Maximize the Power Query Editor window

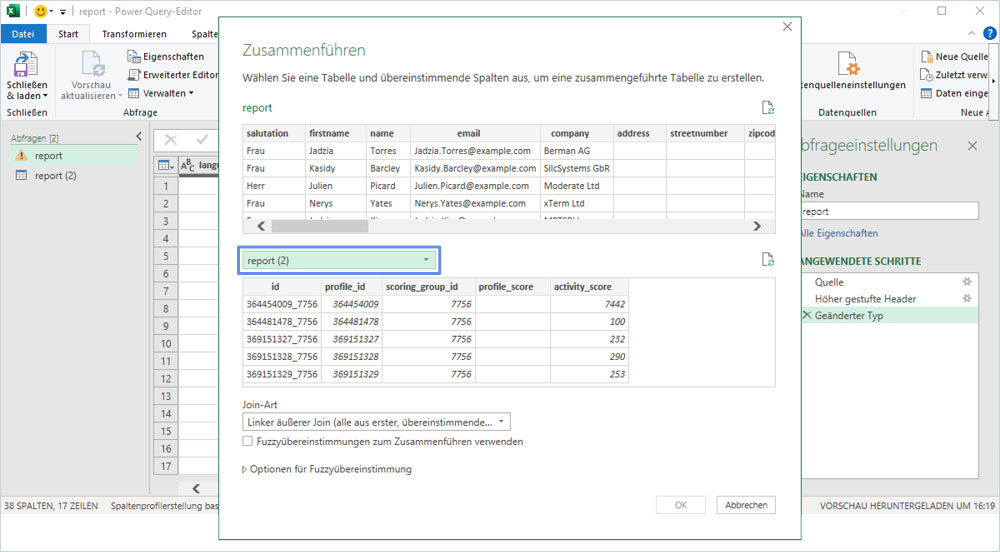click(x=941, y=11)
